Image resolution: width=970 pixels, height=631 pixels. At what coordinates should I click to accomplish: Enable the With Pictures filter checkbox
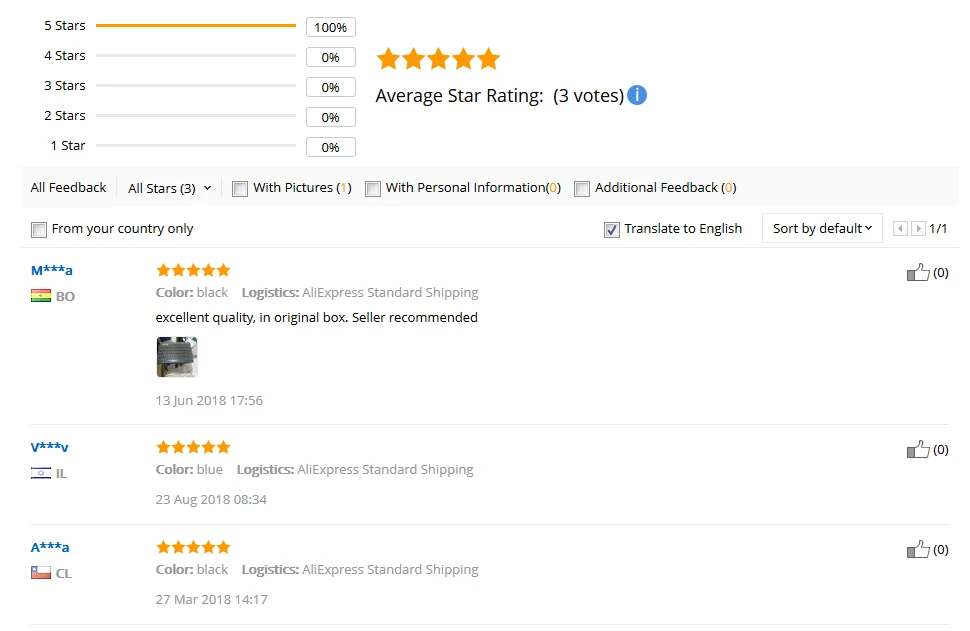click(x=240, y=189)
